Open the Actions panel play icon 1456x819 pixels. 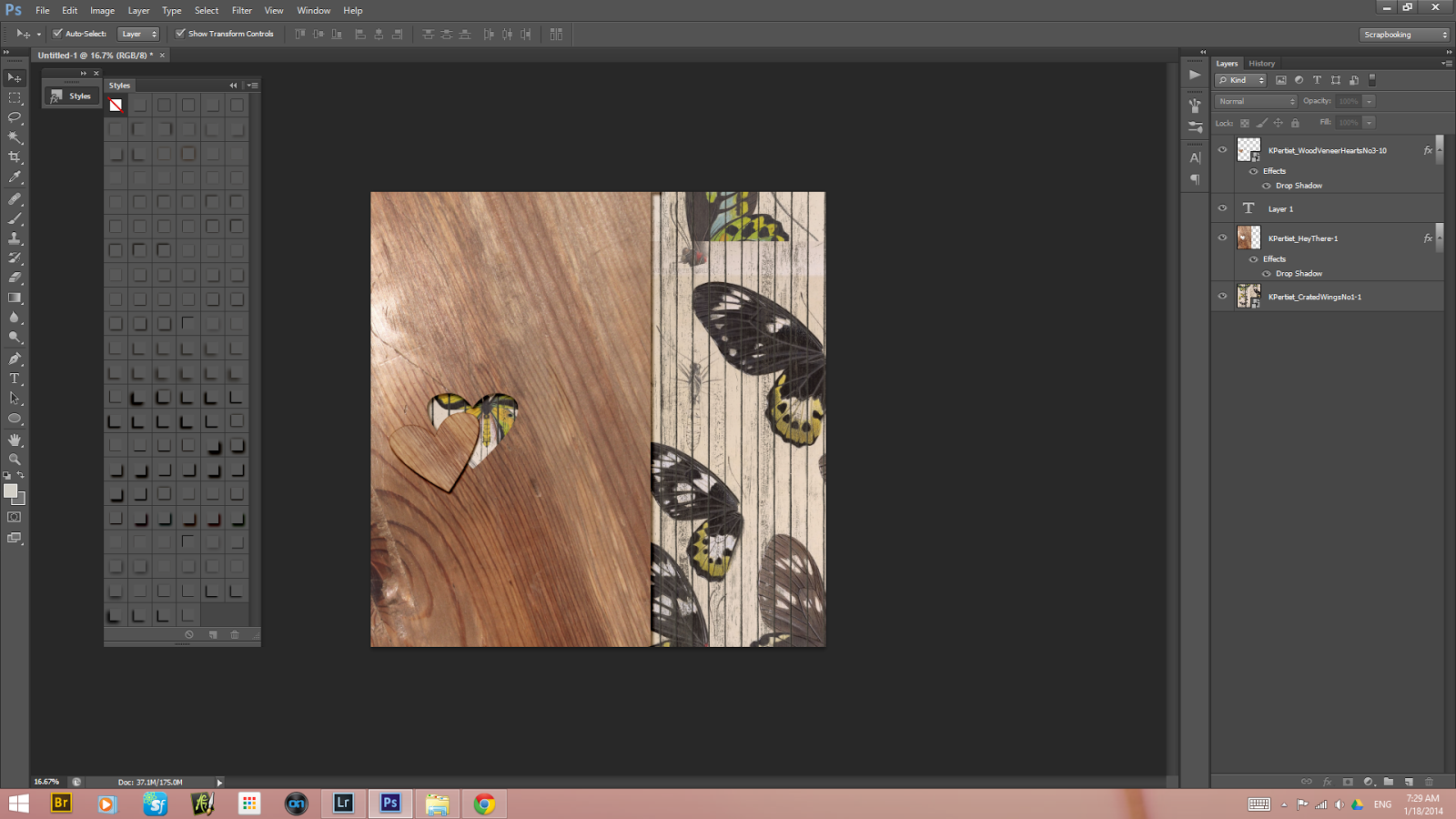coord(1195,75)
